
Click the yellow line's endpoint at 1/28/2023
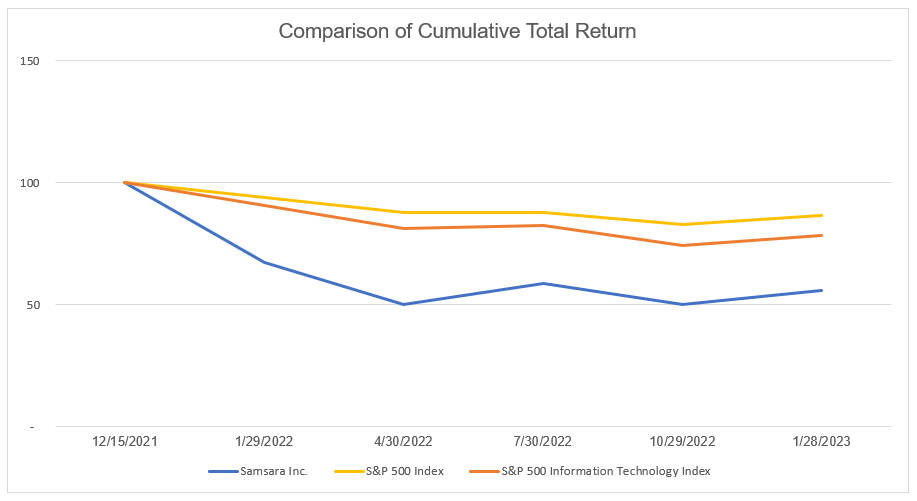(x=822, y=215)
